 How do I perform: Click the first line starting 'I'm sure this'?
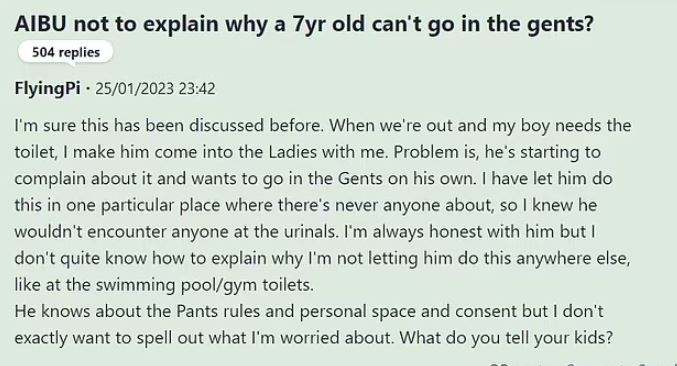tap(323, 126)
